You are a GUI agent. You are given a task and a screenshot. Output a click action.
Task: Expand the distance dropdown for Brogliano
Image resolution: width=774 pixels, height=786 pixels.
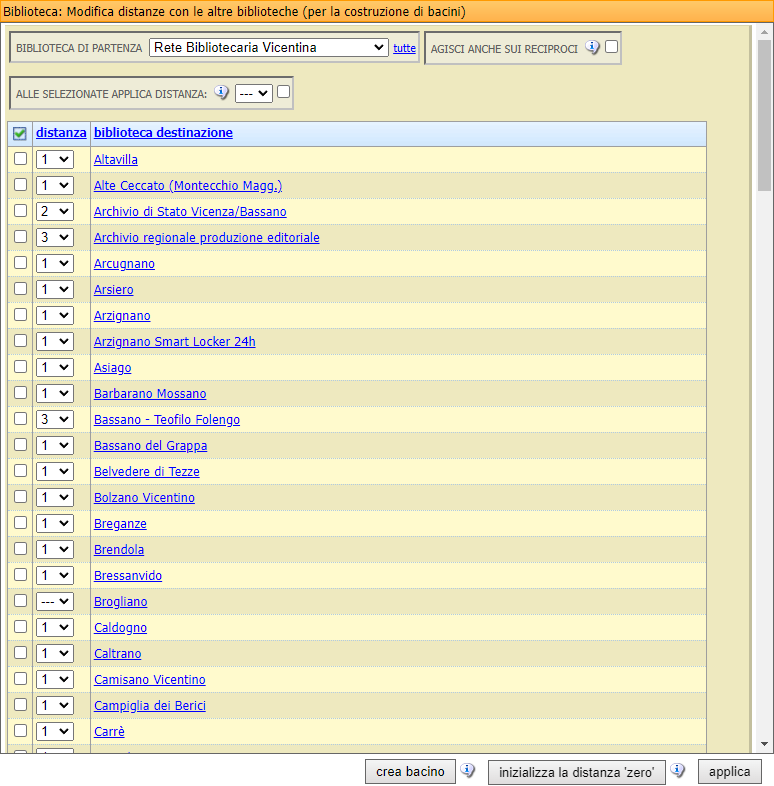54,601
